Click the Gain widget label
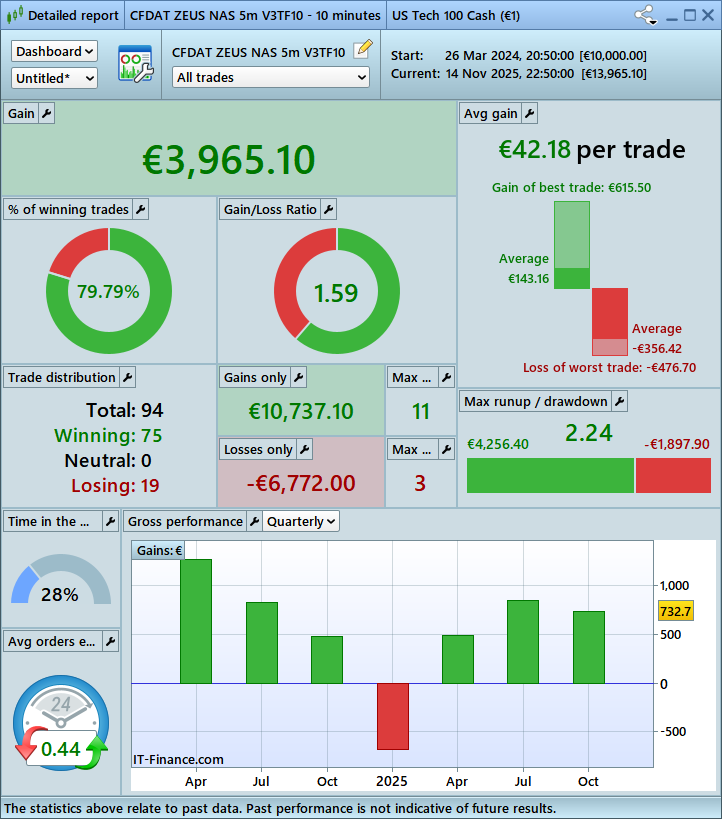The image size is (722, 819). [21, 113]
